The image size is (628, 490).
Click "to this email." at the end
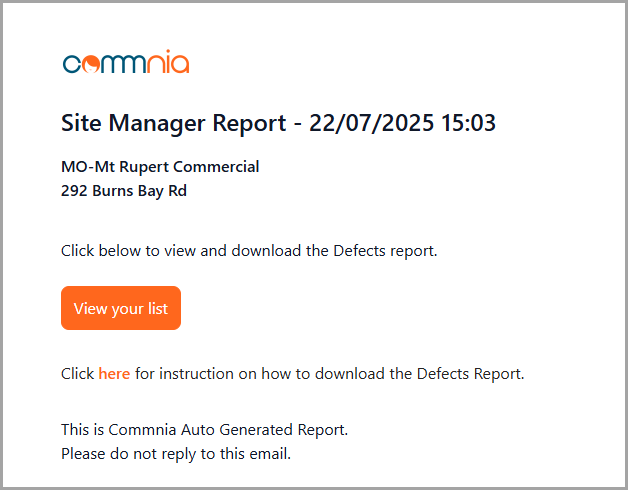(246, 454)
